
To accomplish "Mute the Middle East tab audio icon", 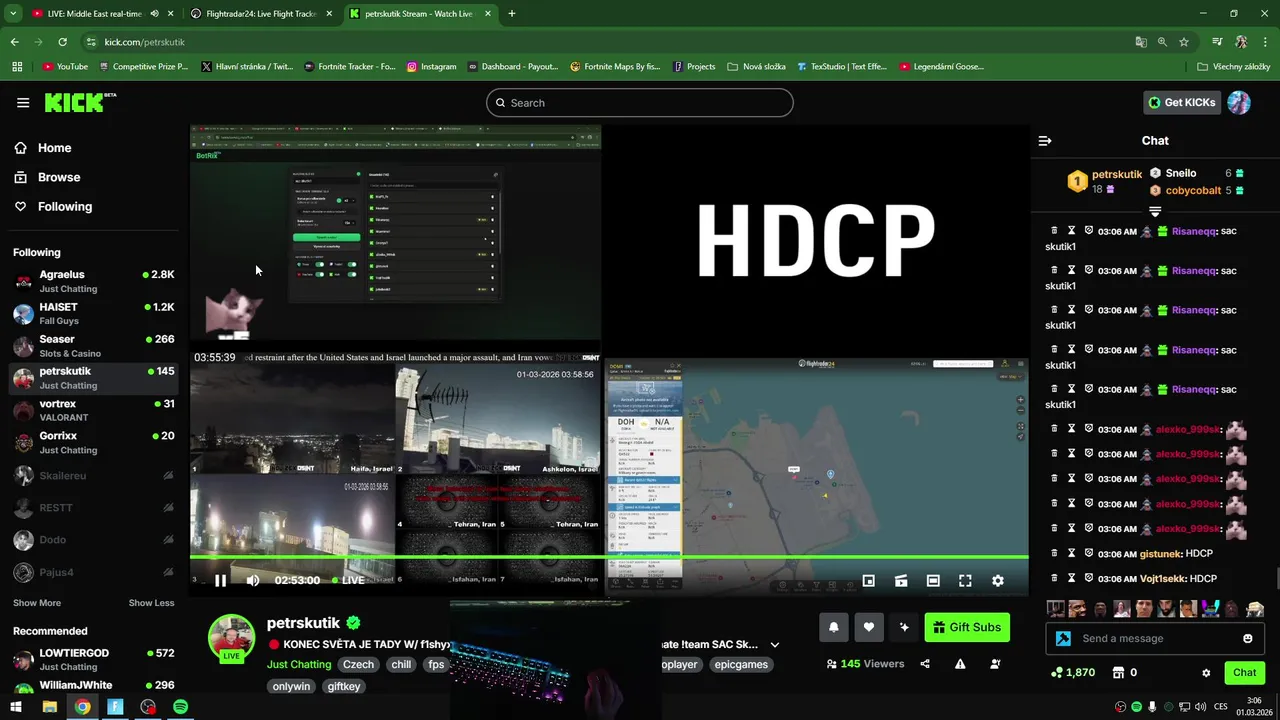I will coord(154,14).
